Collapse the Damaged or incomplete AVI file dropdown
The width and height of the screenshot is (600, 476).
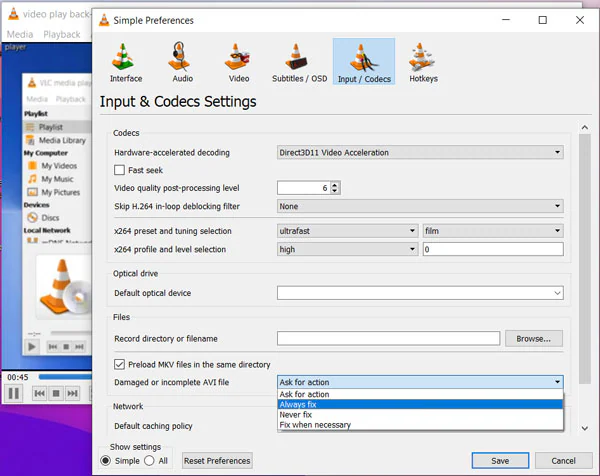point(420,382)
